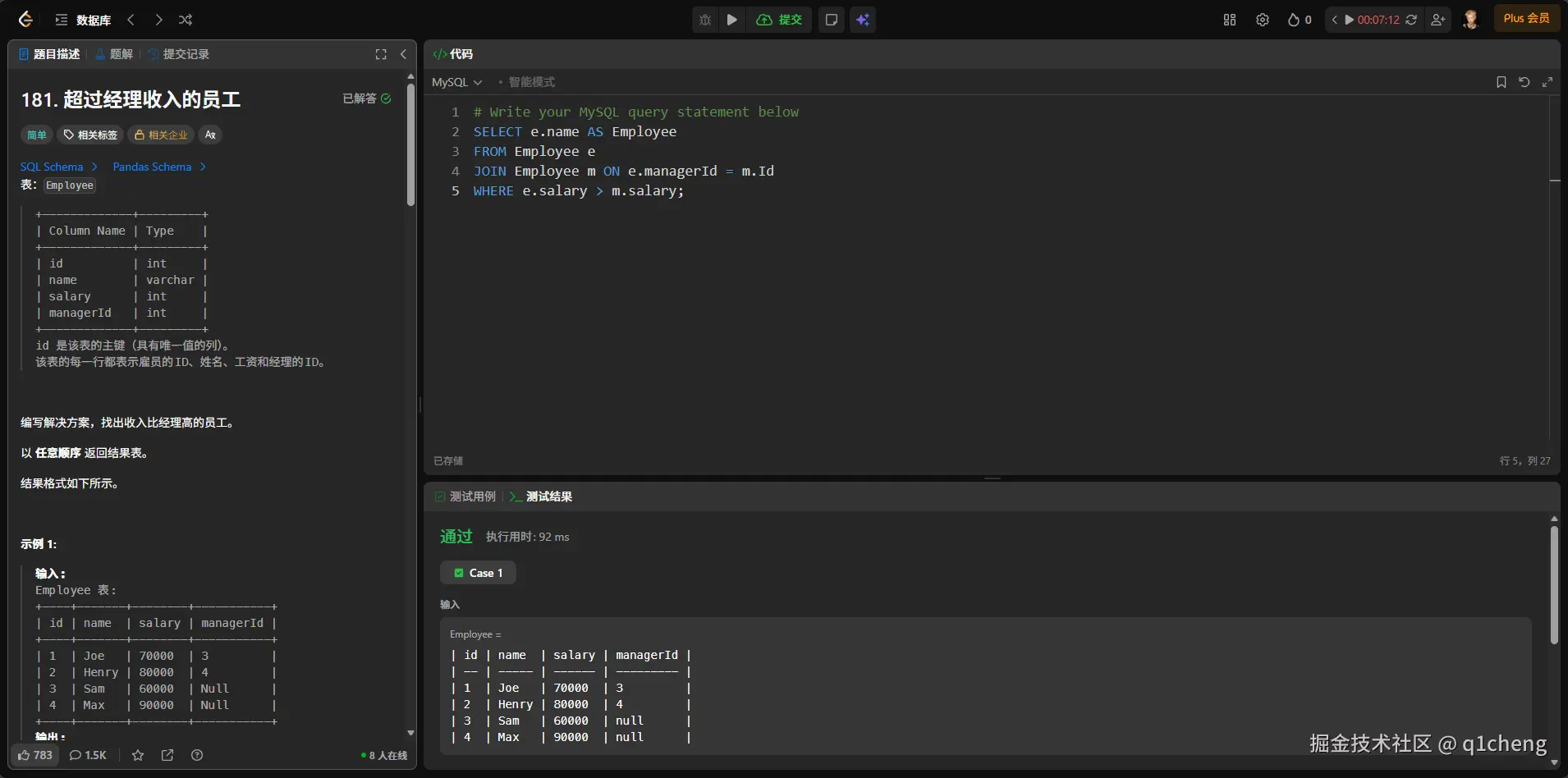The width and height of the screenshot is (1568, 778).
Task: Open the user avatar menu
Action: (1471, 20)
